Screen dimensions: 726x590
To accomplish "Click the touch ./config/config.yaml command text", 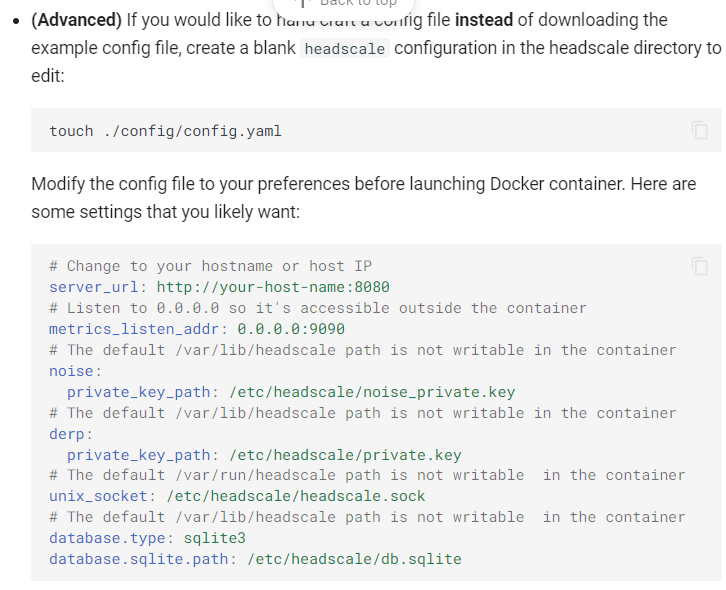I will pos(165,131).
